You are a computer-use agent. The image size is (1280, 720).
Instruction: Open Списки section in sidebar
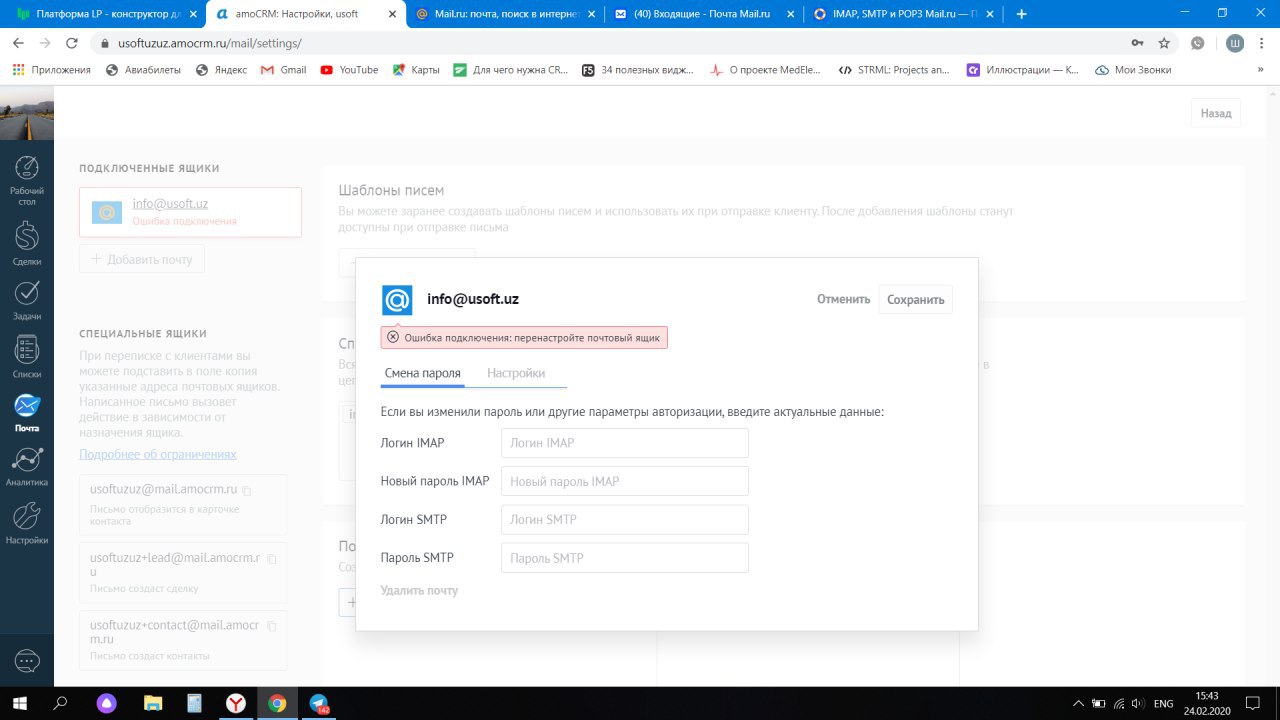click(x=27, y=357)
